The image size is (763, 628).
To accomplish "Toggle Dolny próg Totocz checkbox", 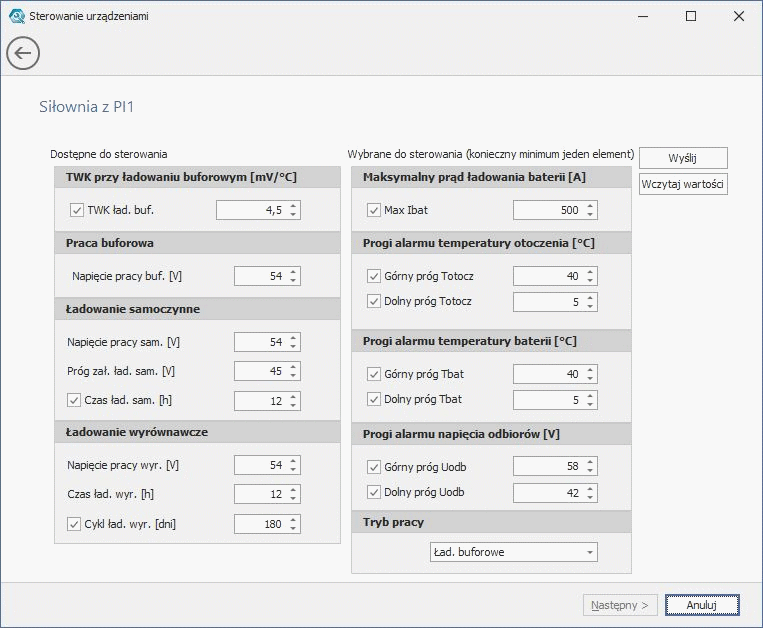I will tap(374, 301).
